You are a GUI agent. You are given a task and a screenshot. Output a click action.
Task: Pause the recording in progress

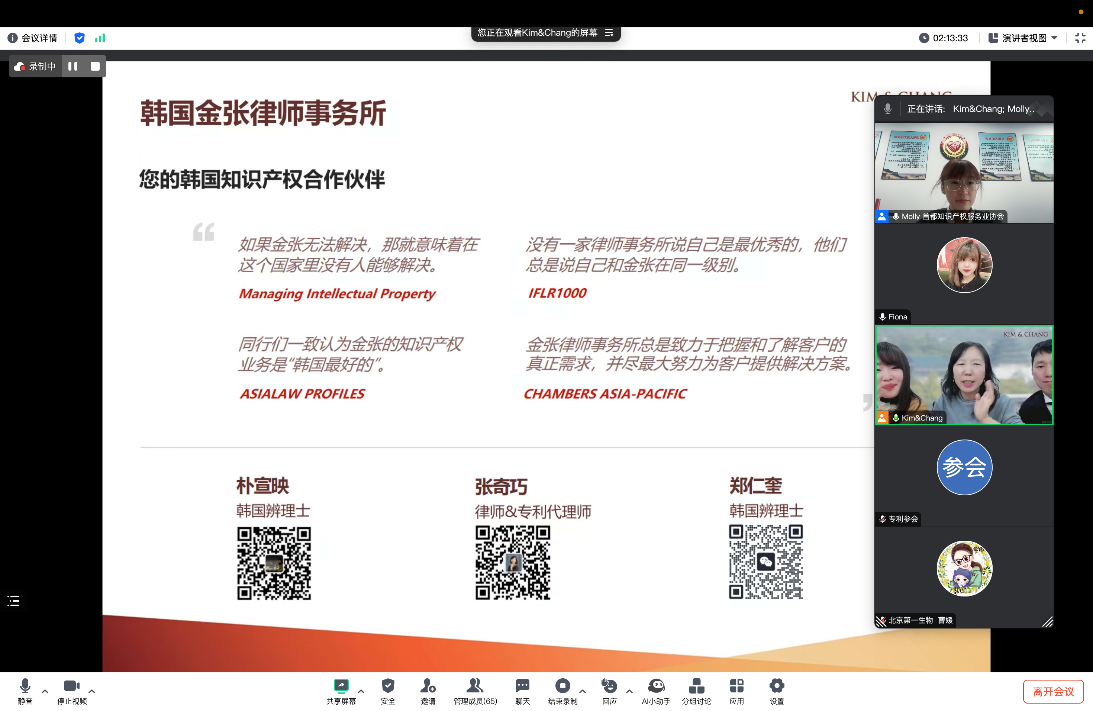(x=73, y=66)
